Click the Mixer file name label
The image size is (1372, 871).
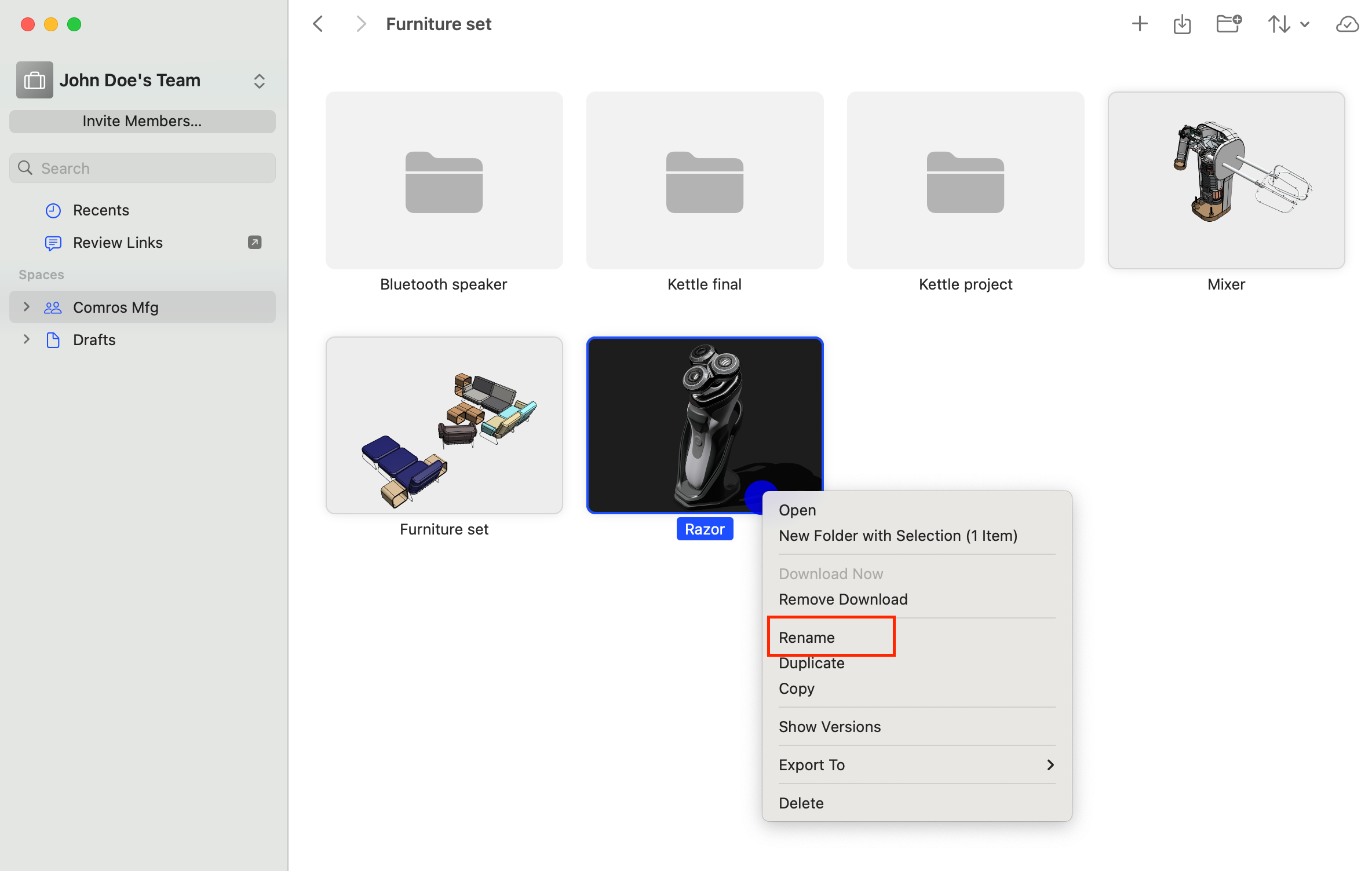click(1226, 284)
